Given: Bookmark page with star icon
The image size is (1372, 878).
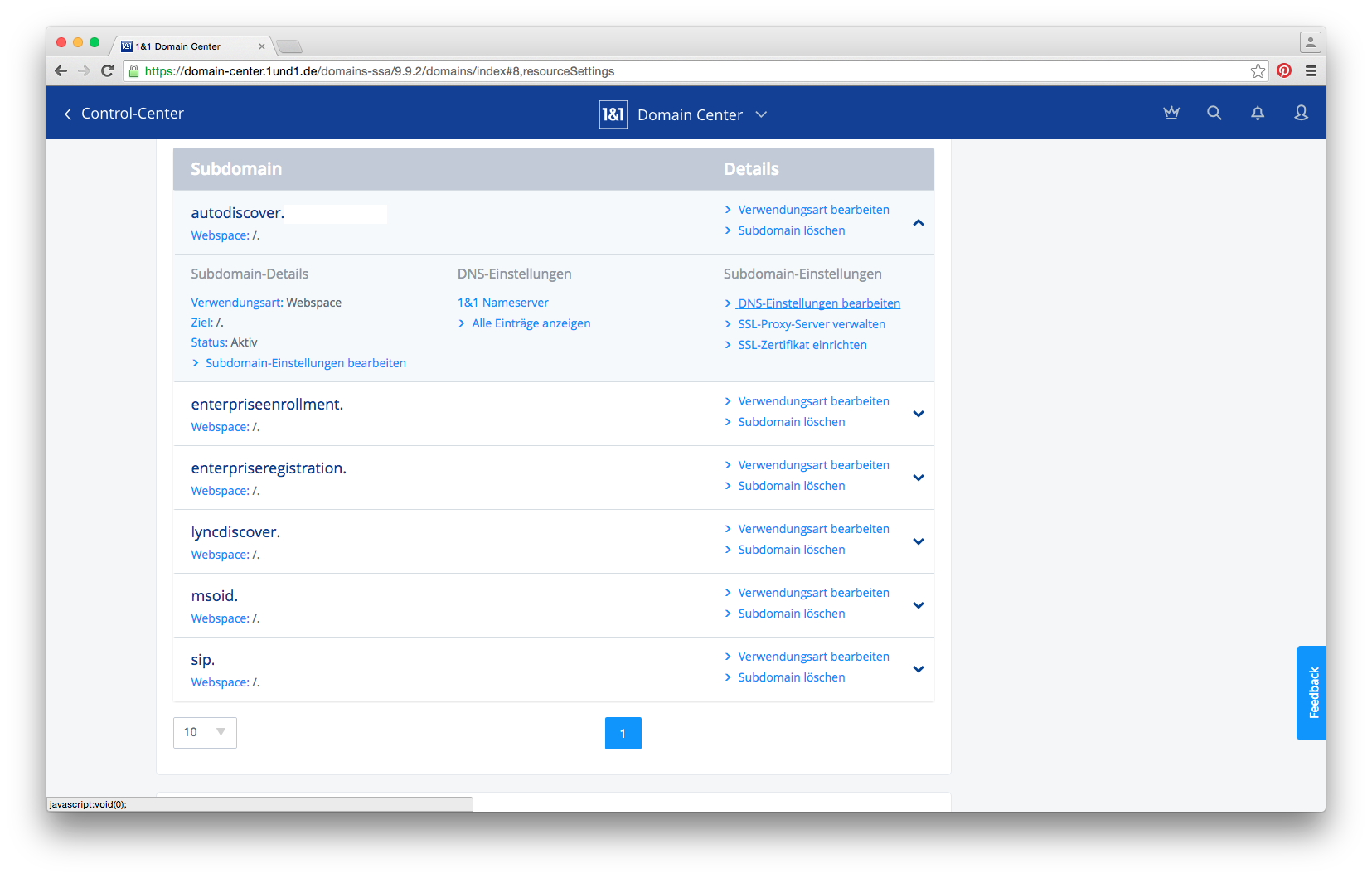Looking at the screenshot, I should click(x=1258, y=70).
